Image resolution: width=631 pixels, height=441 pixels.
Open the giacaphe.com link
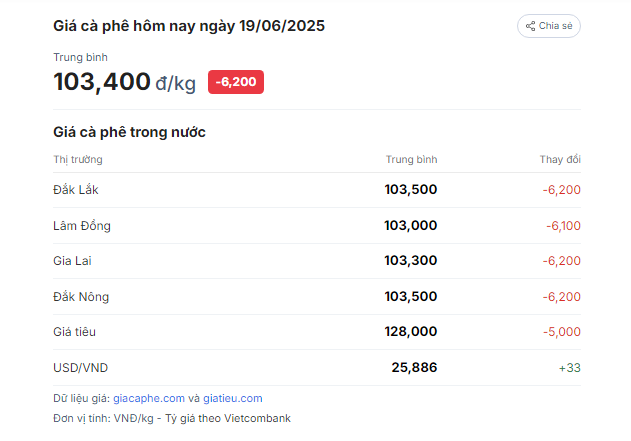click(149, 398)
